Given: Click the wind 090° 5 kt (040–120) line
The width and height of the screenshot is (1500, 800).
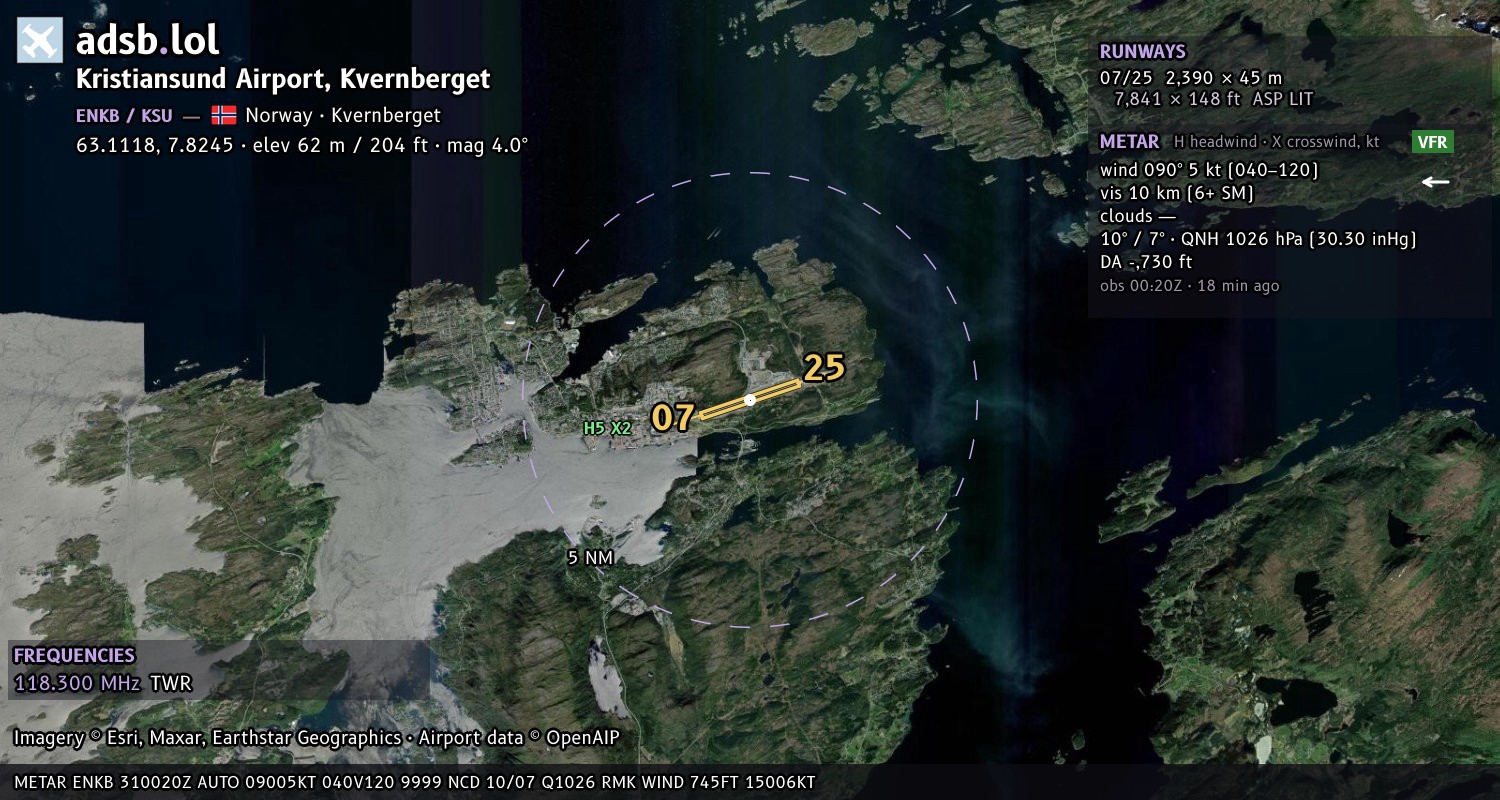Looking at the screenshot, I should [x=1209, y=170].
